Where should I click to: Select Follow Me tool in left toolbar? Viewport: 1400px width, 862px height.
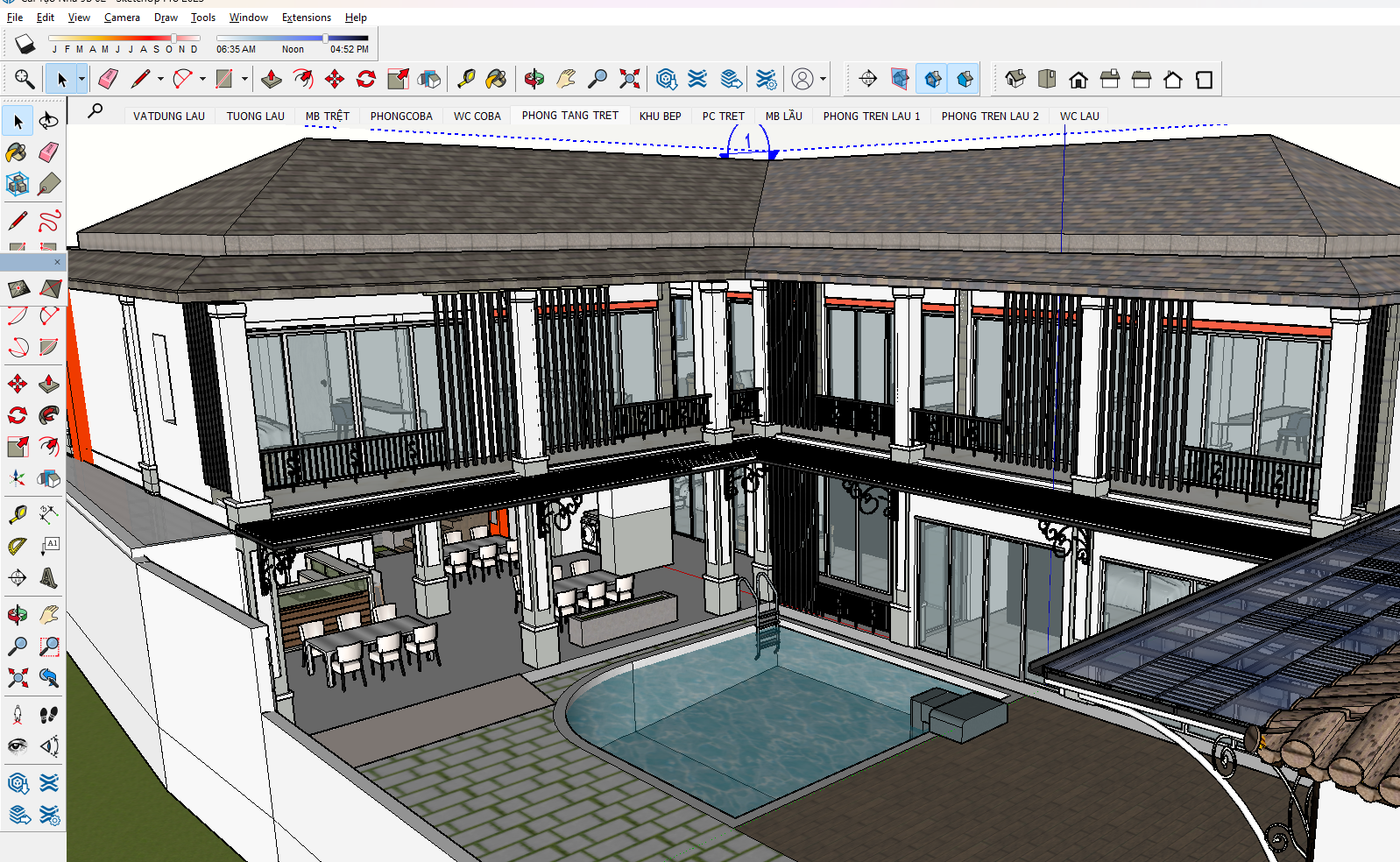[49, 414]
